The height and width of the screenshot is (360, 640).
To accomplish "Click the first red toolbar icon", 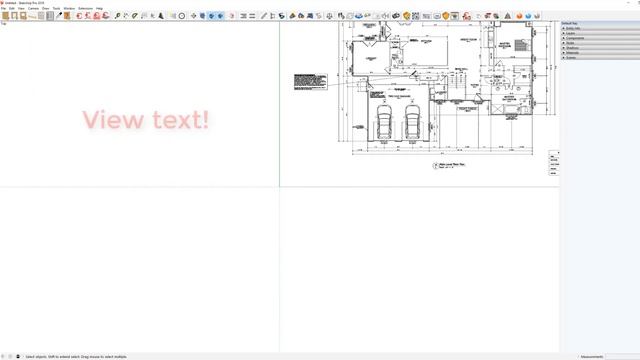I will (x=79, y=16).
